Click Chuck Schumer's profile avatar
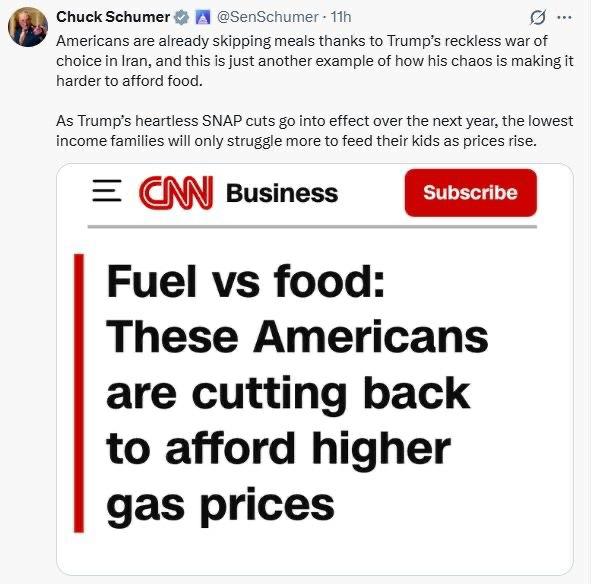 pos(27,27)
